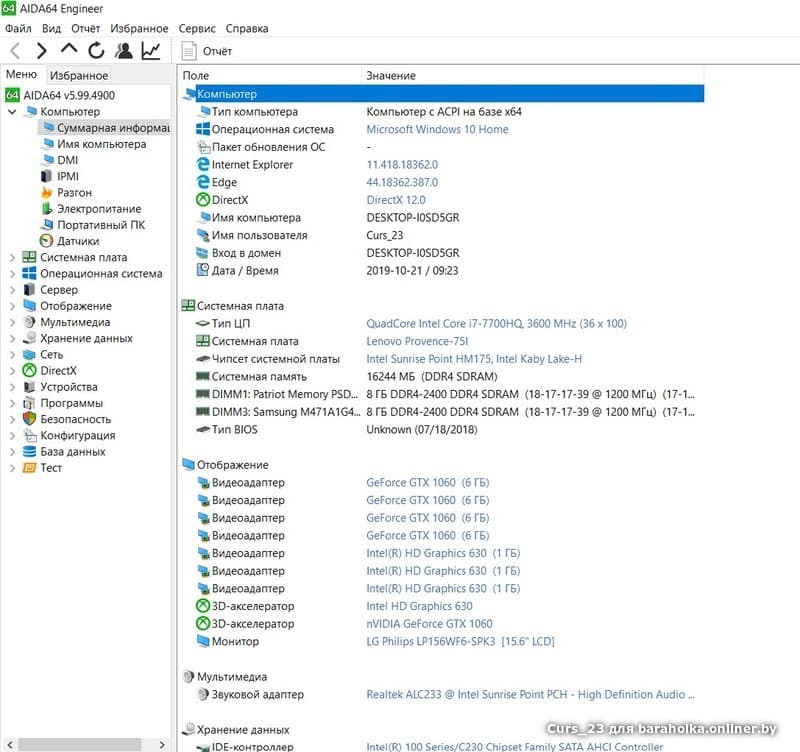Click the Датчики gauge icon
800x752 pixels.
46,241
